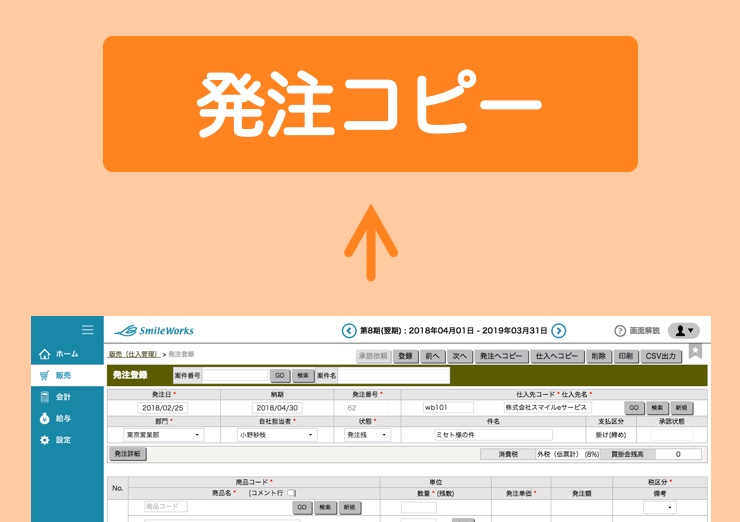Click the 外税（伝票計）(8%) tax text
Viewport: 740px width, 522px height.
[x=568, y=454]
